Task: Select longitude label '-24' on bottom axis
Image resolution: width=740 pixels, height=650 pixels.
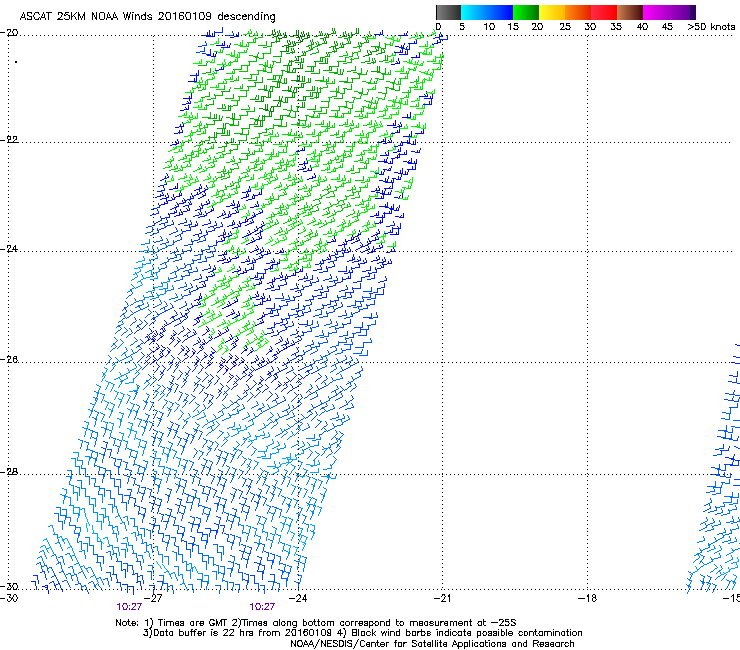Action: 298,598
